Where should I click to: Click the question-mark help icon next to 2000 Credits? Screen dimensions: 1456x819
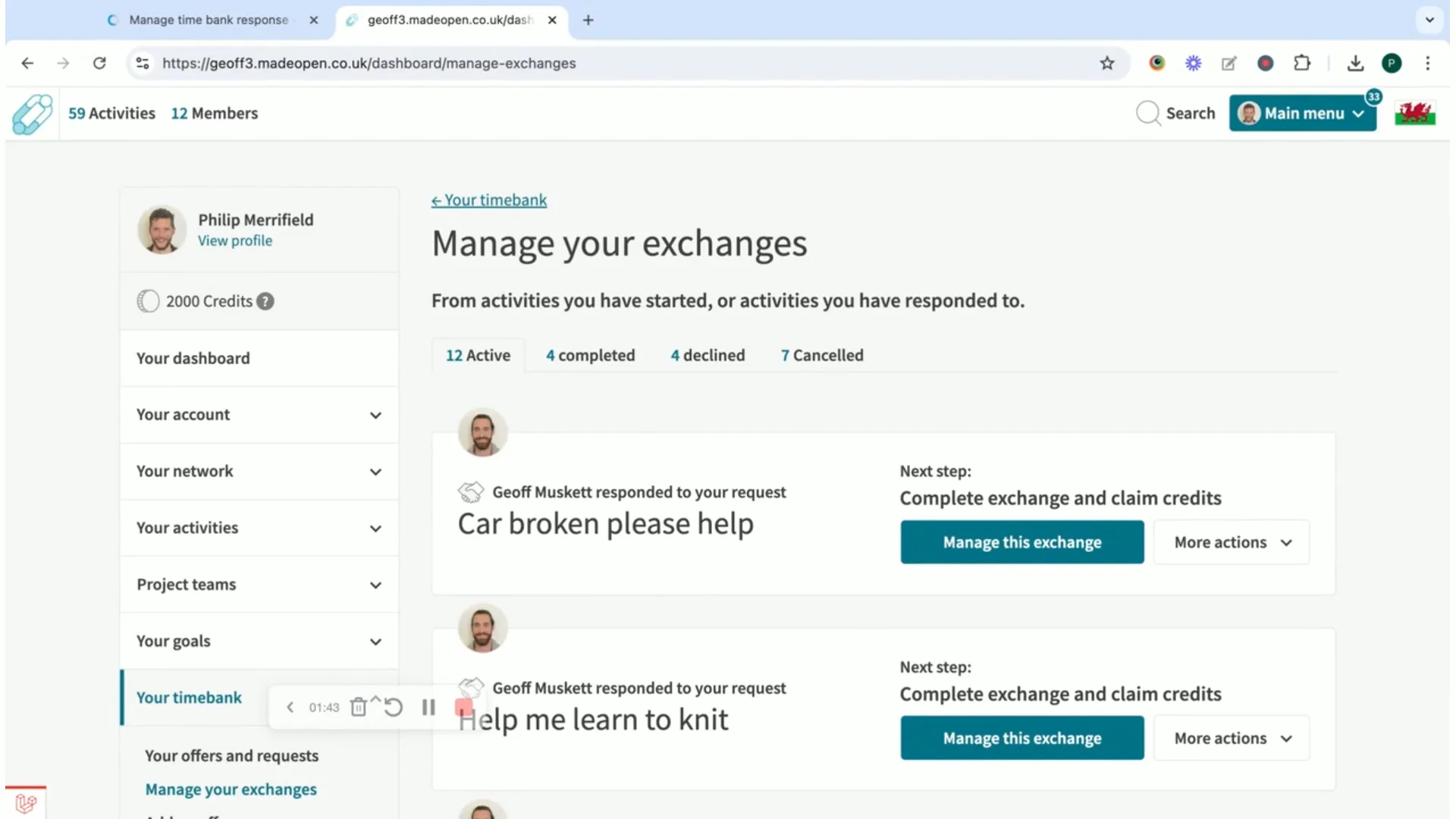point(265,301)
